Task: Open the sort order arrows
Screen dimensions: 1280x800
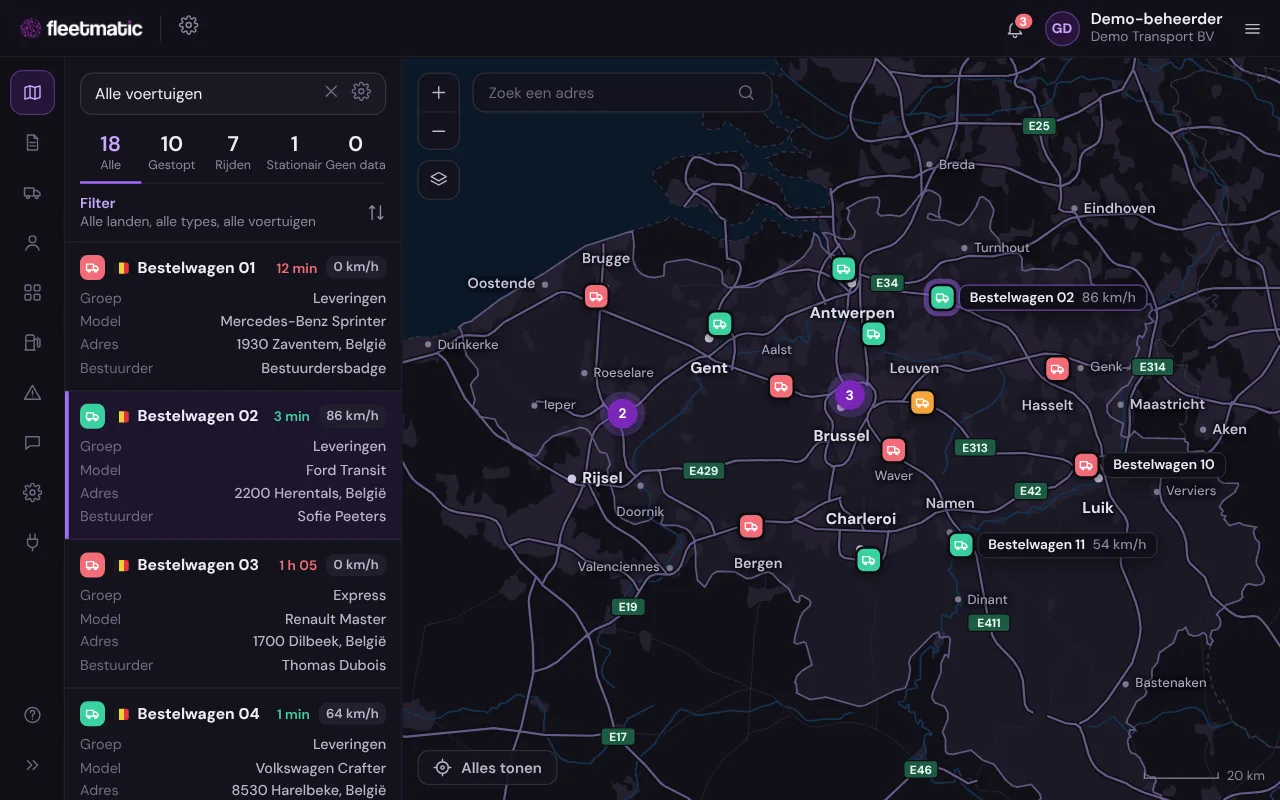Action: (x=376, y=212)
